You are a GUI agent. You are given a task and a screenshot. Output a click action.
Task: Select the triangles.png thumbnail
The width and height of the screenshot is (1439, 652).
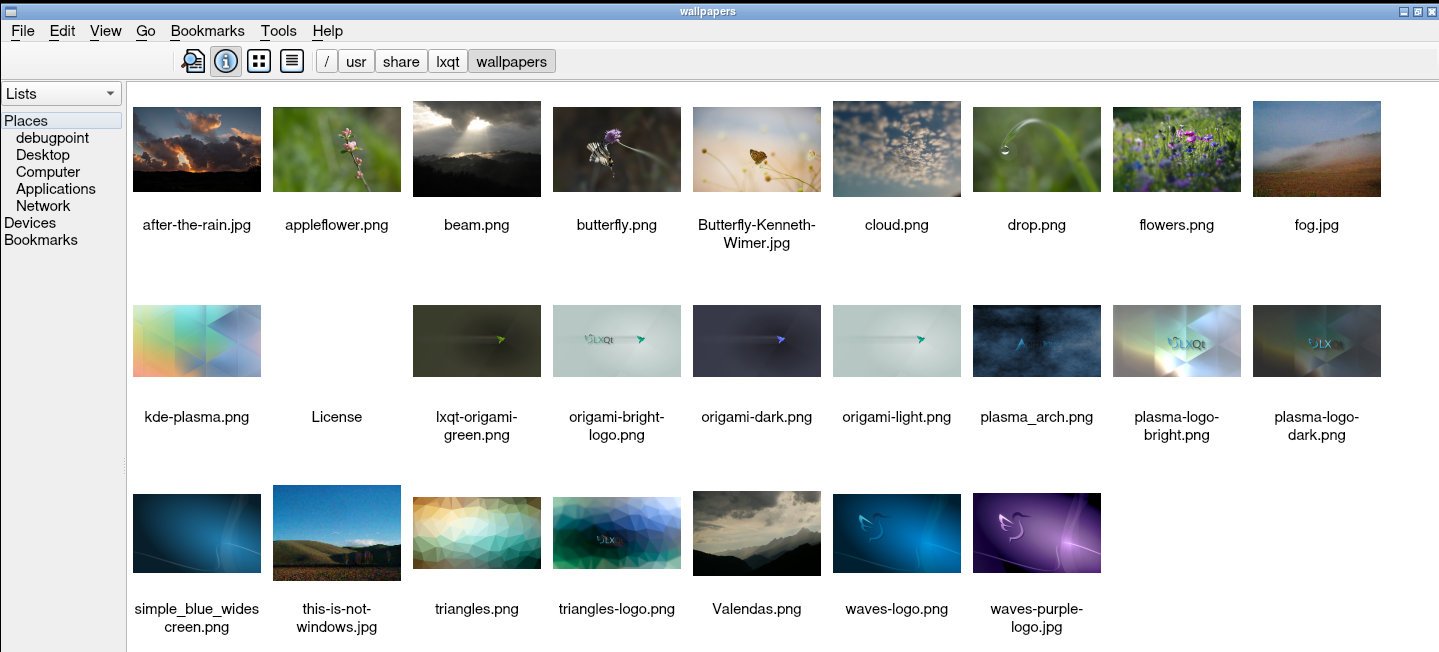pos(476,533)
